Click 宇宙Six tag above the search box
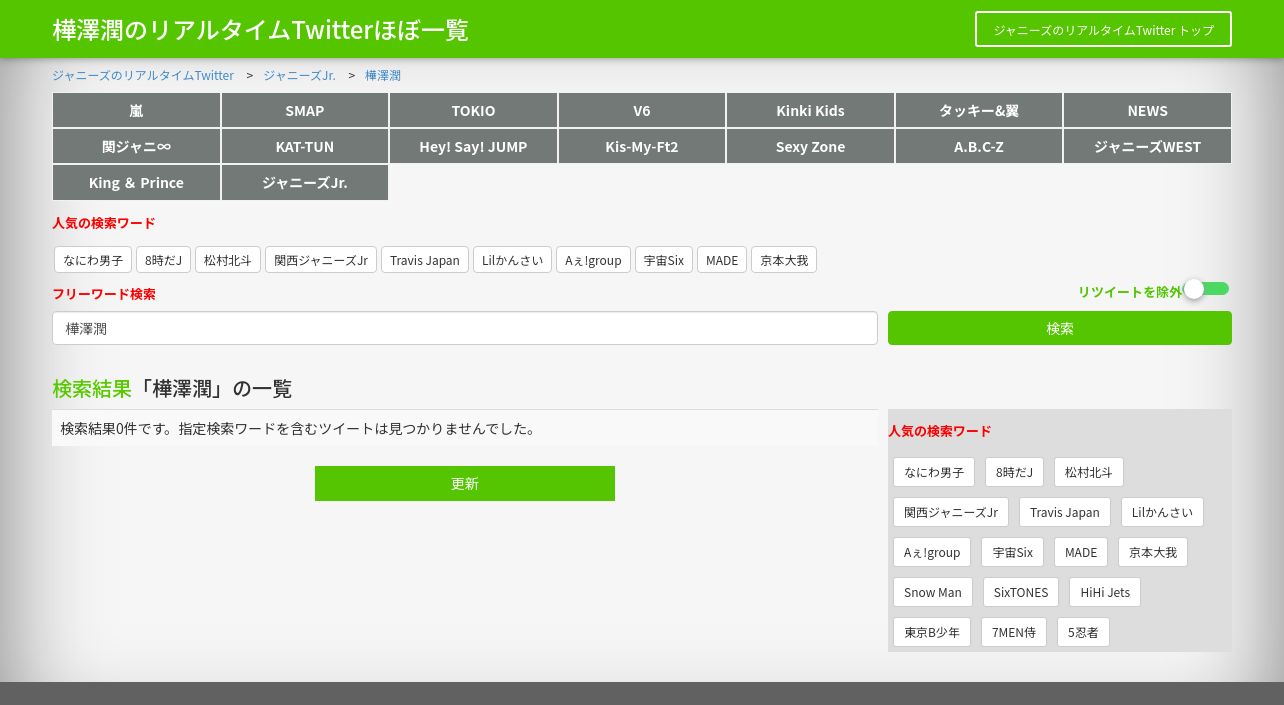Screen dimensions: 1284x705 664,260
